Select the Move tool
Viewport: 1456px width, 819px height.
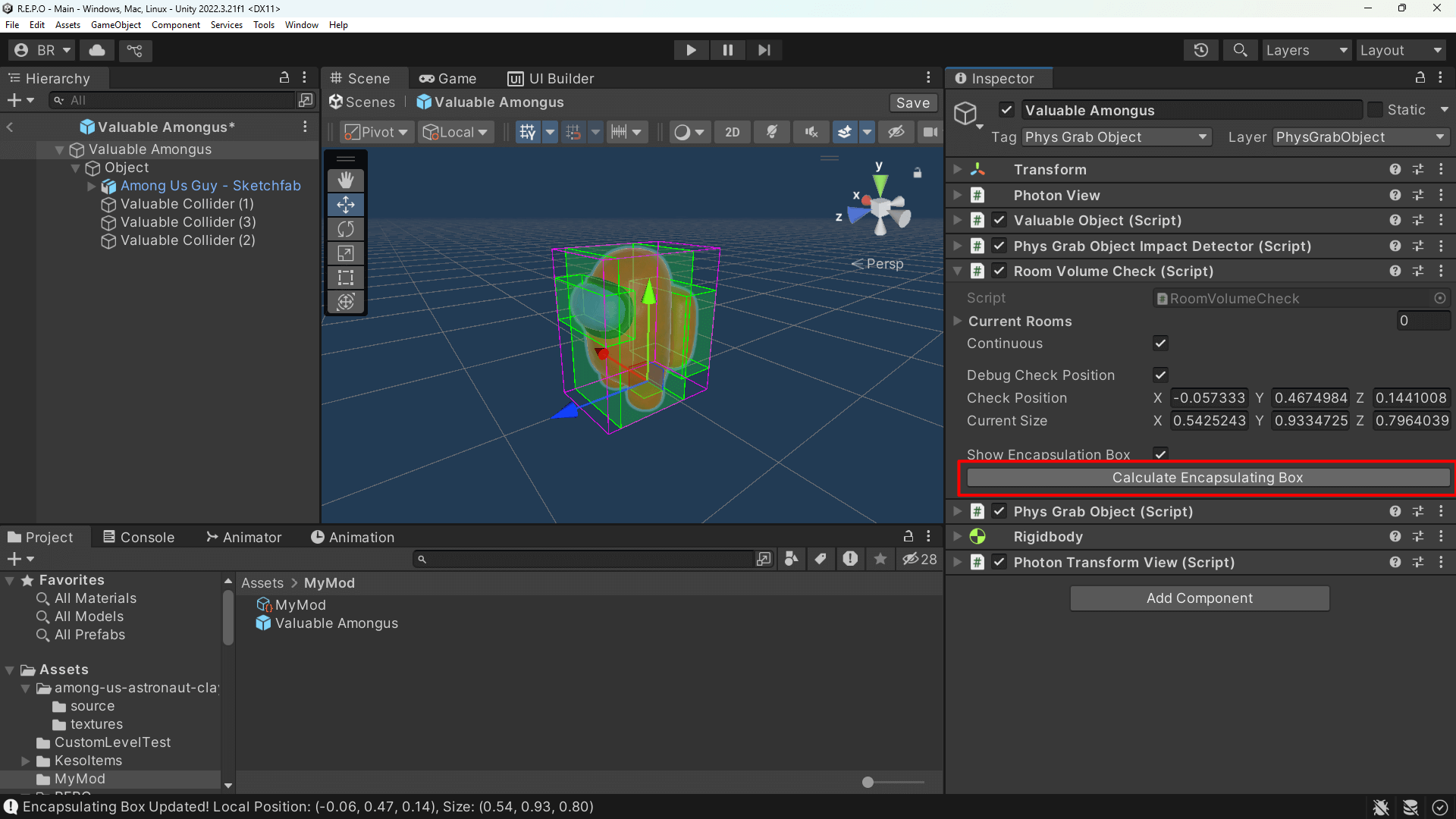pyautogui.click(x=346, y=204)
